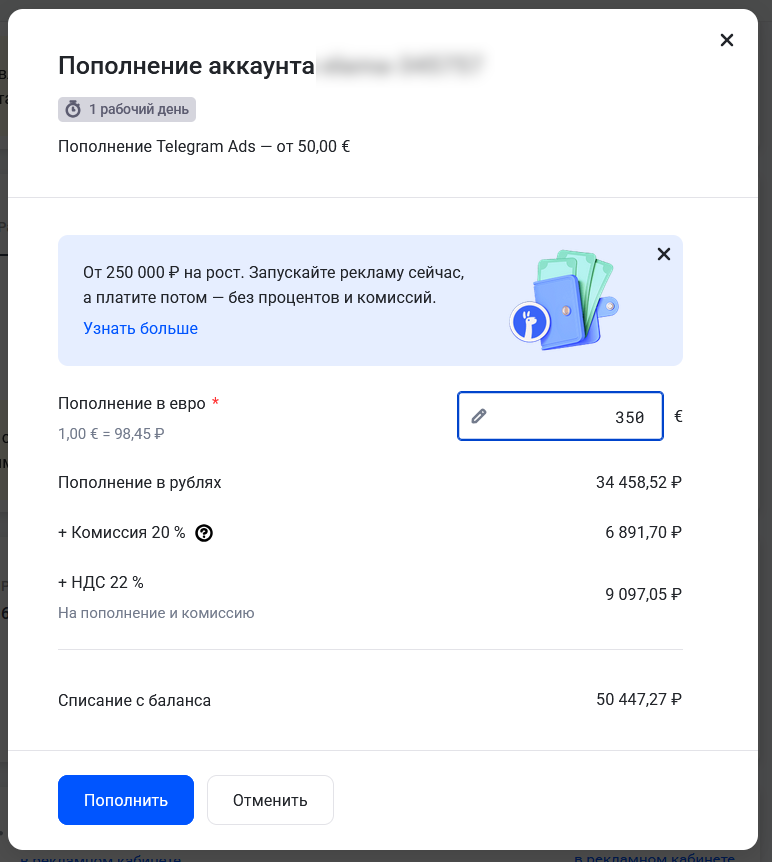772x862 pixels.
Task: Click the clock icon in the processing badge
Action: 70,110
